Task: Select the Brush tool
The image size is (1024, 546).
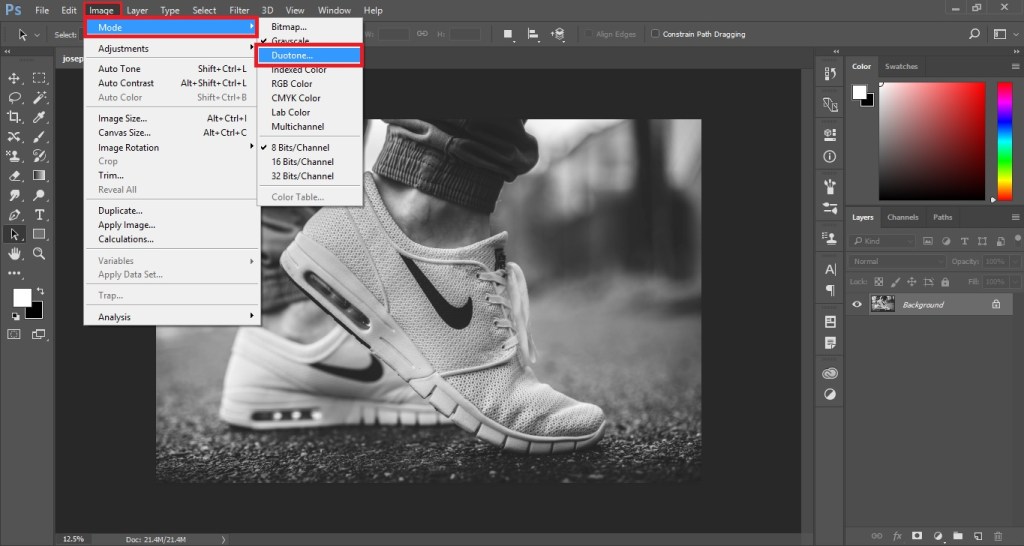Action: click(39, 136)
